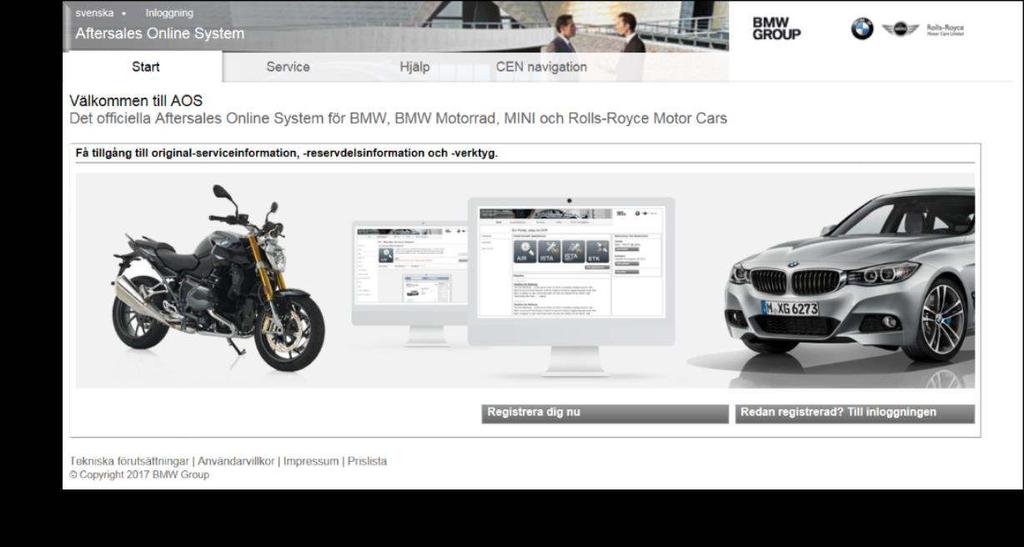Click the Få tillgång till original-serviceinformation heading
1024x547 pixels.
tap(287, 153)
